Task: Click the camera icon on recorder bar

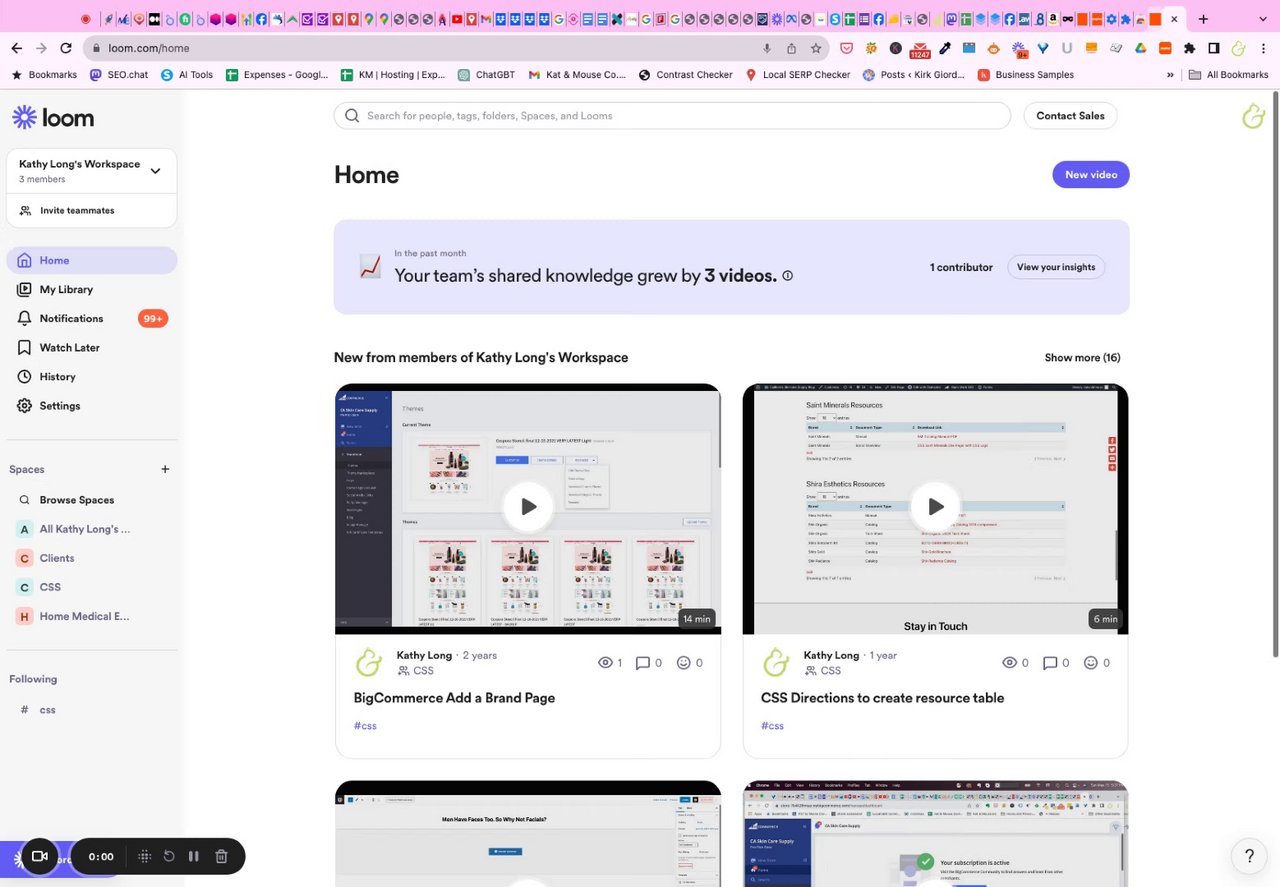Action: click(40, 856)
